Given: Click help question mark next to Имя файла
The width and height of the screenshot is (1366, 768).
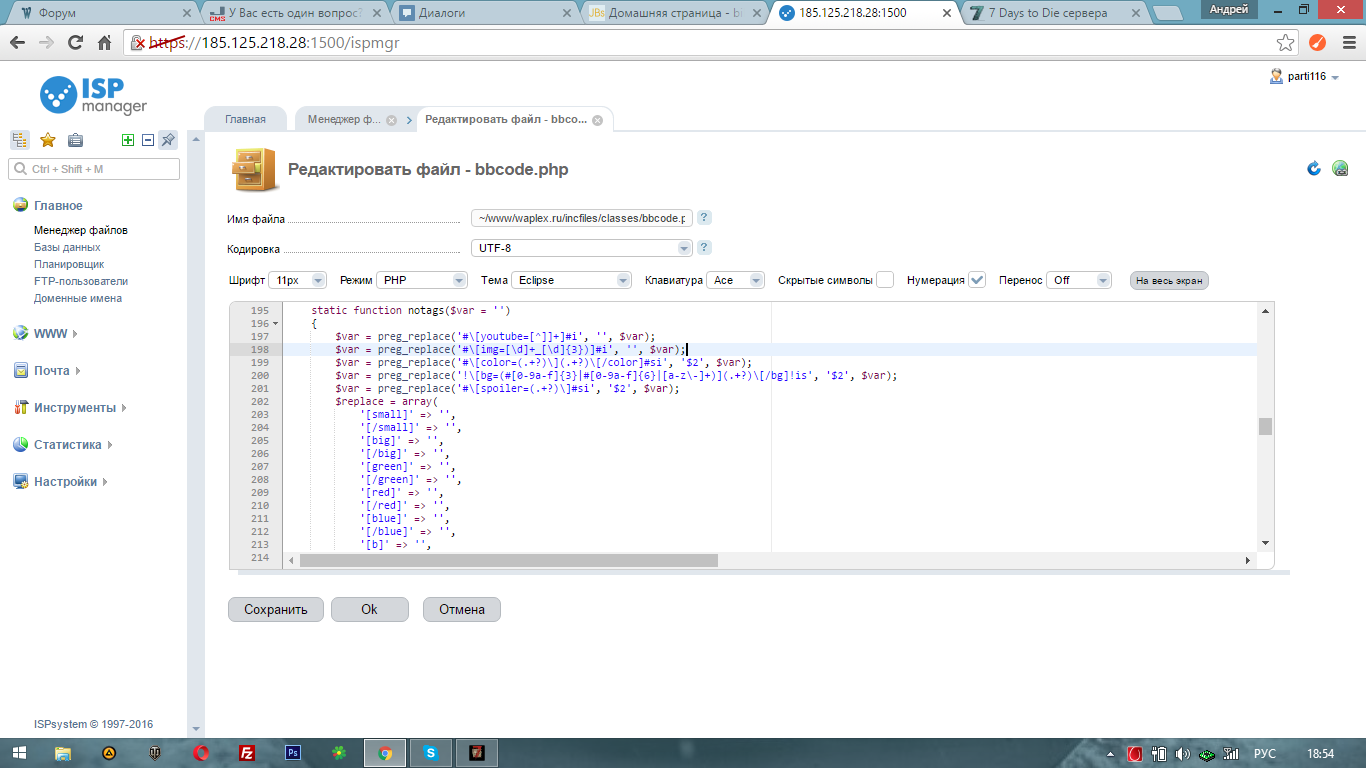Looking at the screenshot, I should tap(704, 218).
